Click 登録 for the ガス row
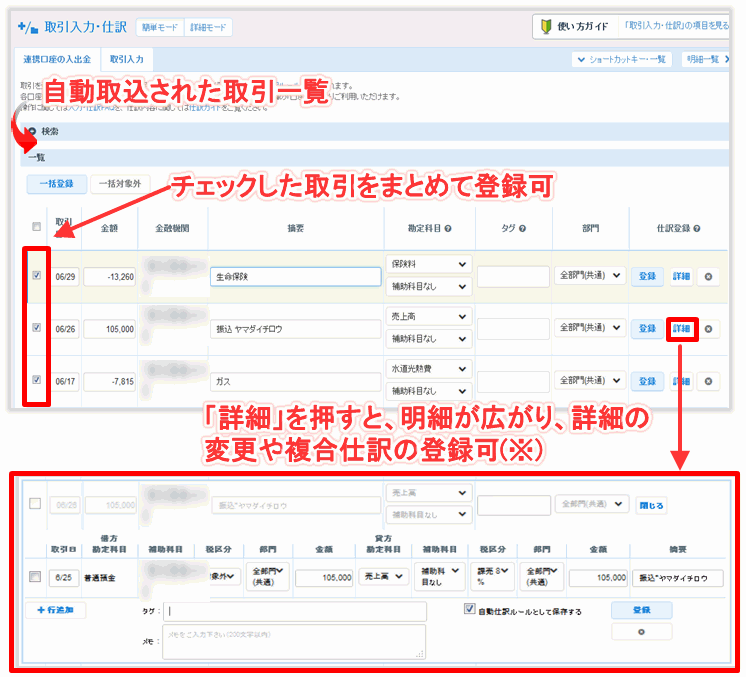The height and width of the screenshot is (677, 746). (x=647, y=382)
